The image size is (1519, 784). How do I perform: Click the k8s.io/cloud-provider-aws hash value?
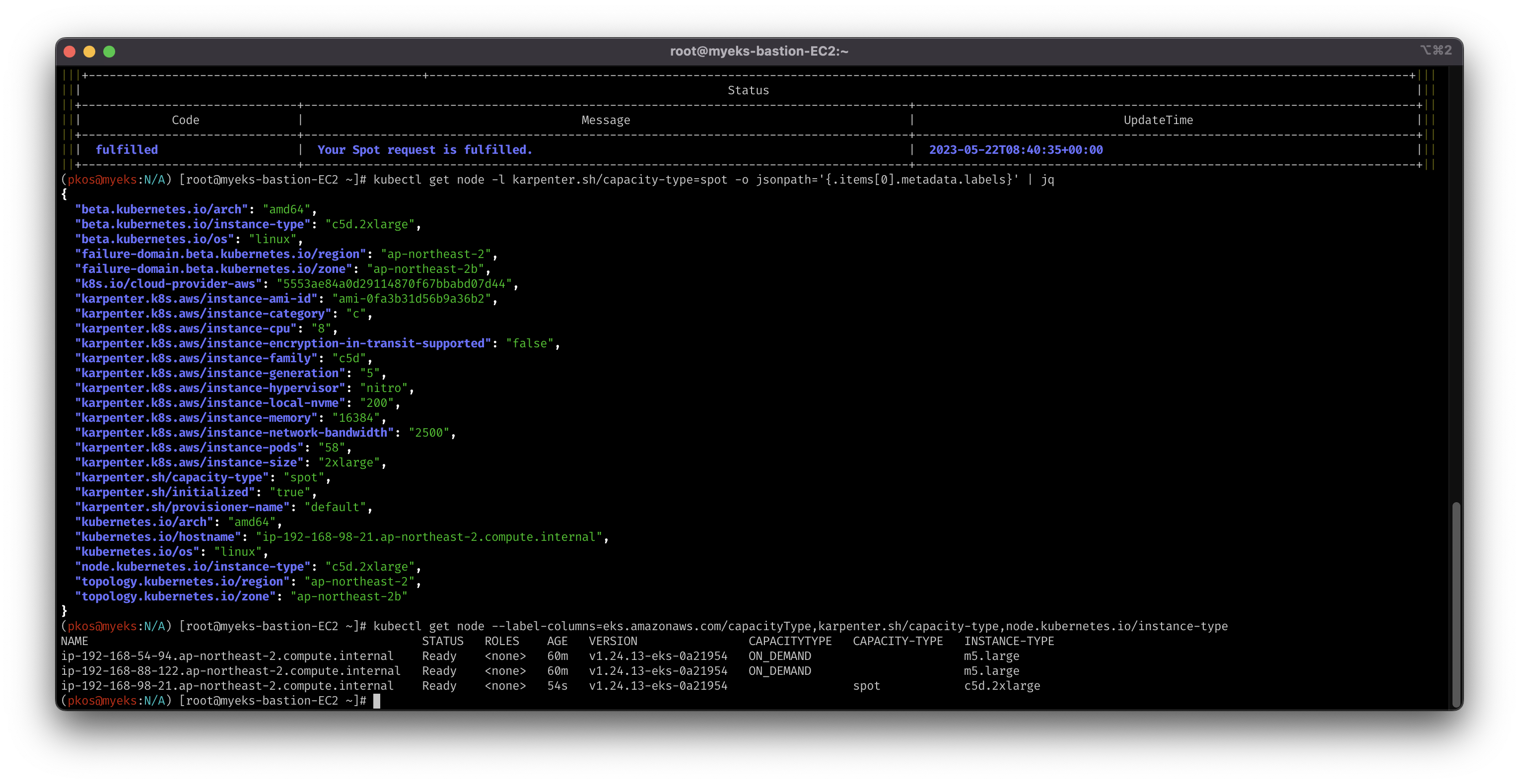(395, 283)
